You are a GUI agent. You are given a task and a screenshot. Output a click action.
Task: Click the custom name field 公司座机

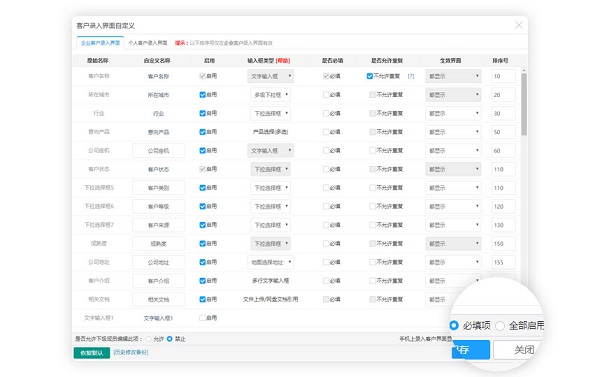(158, 150)
